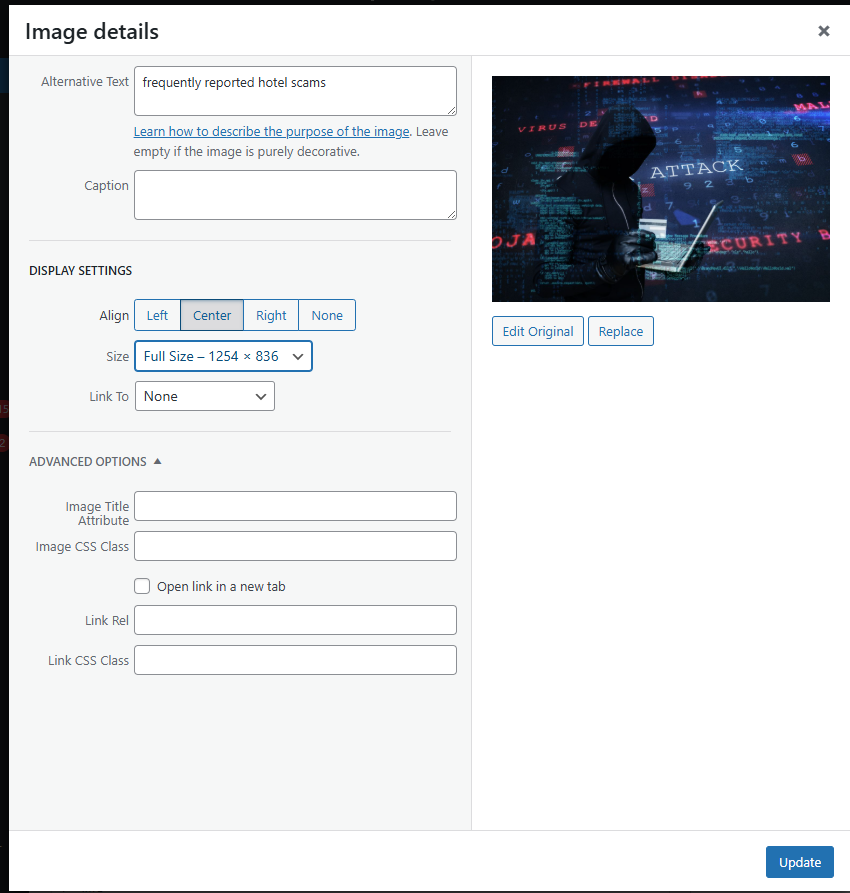Set alignment to Right

click(x=271, y=315)
